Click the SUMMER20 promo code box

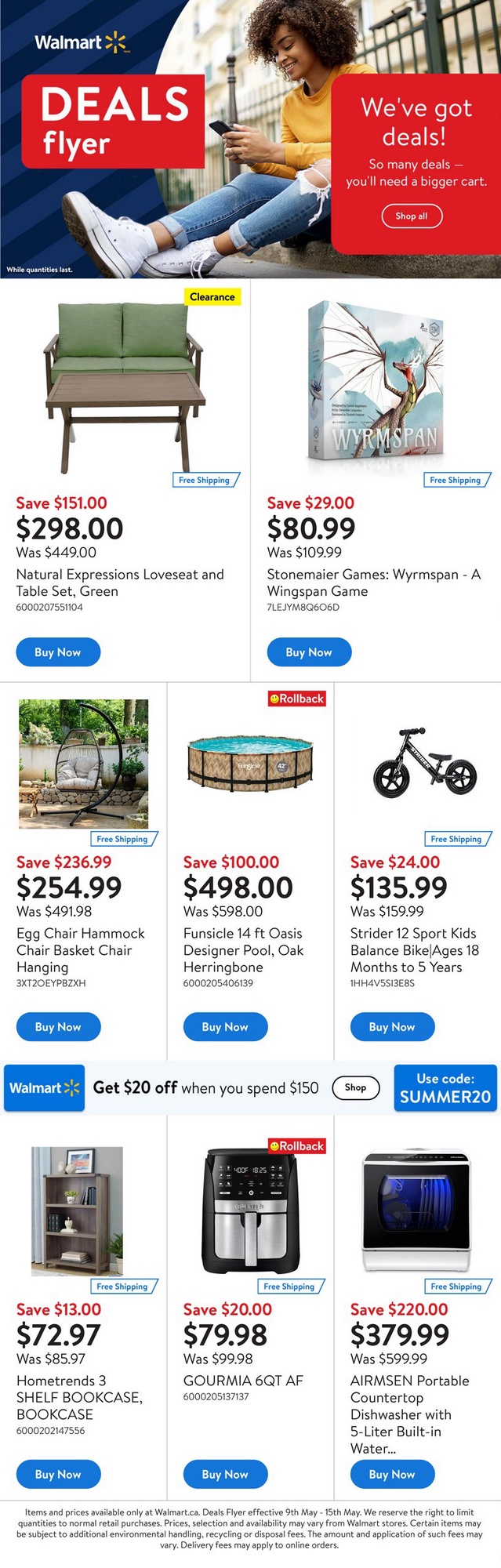(445, 1088)
